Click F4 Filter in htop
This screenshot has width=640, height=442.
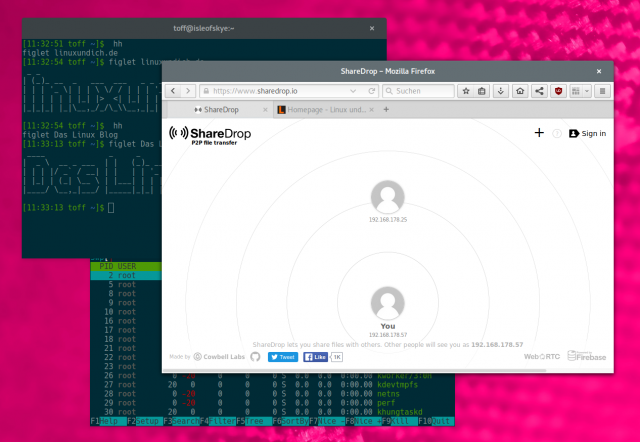[218, 421]
